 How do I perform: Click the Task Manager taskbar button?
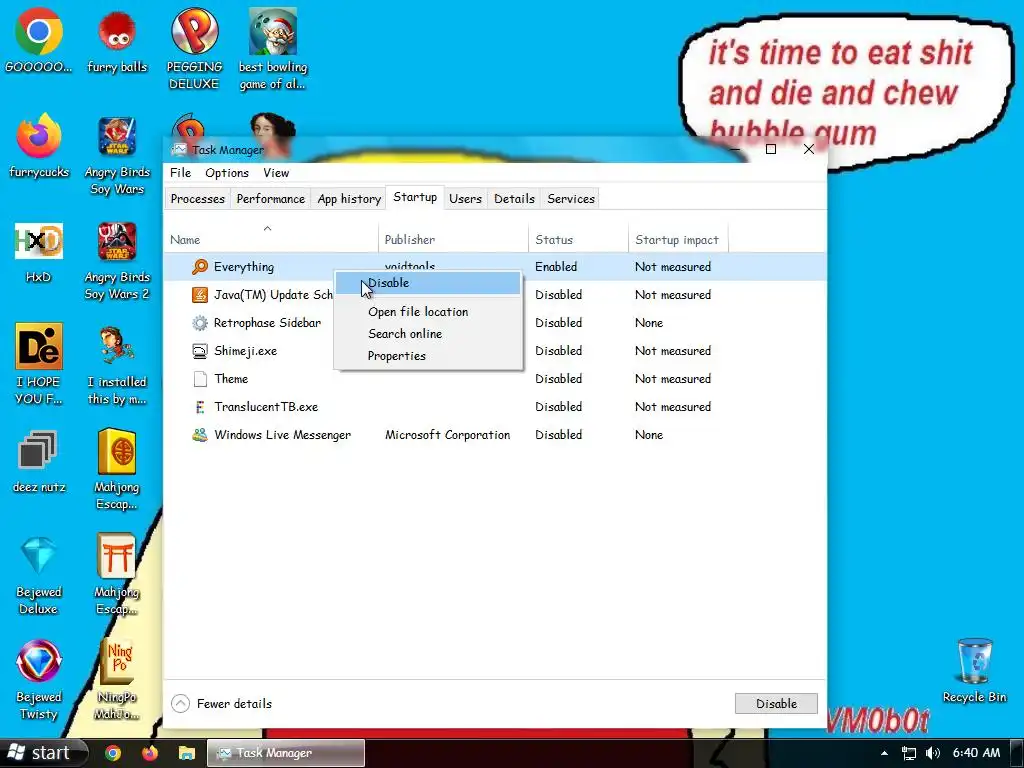(286, 753)
